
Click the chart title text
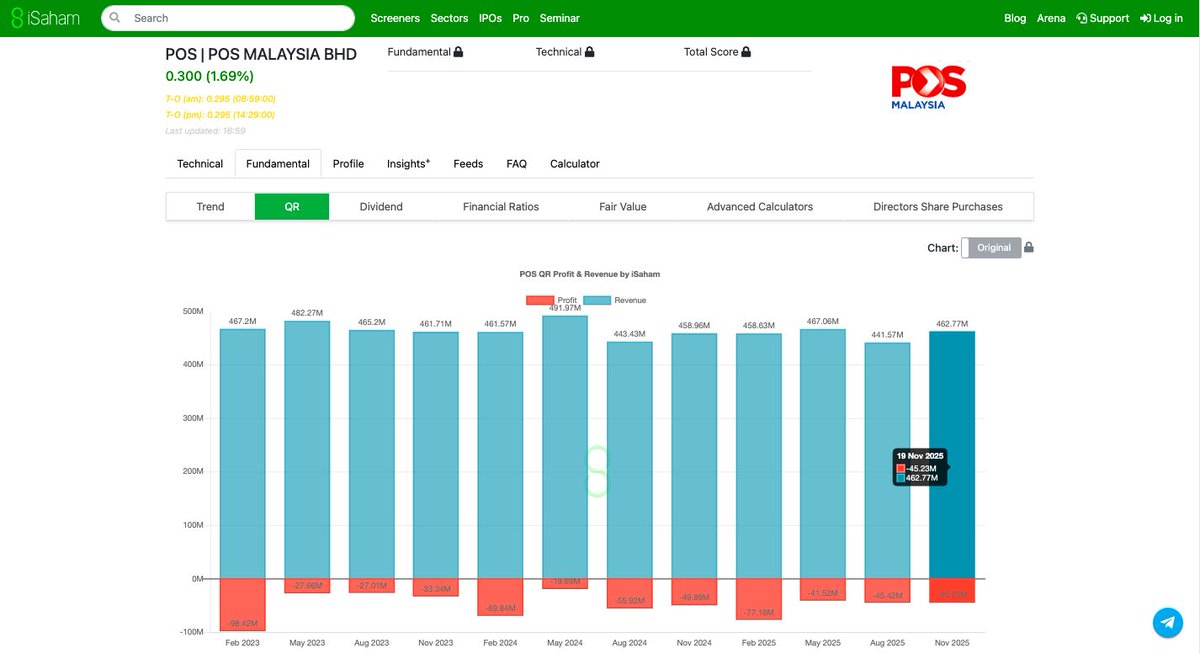coord(590,273)
